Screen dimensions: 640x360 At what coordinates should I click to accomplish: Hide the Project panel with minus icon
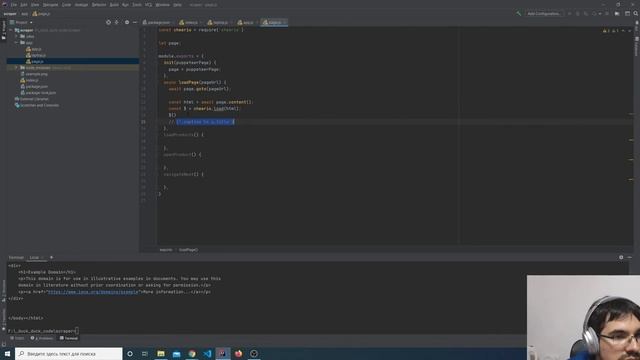point(135,22)
